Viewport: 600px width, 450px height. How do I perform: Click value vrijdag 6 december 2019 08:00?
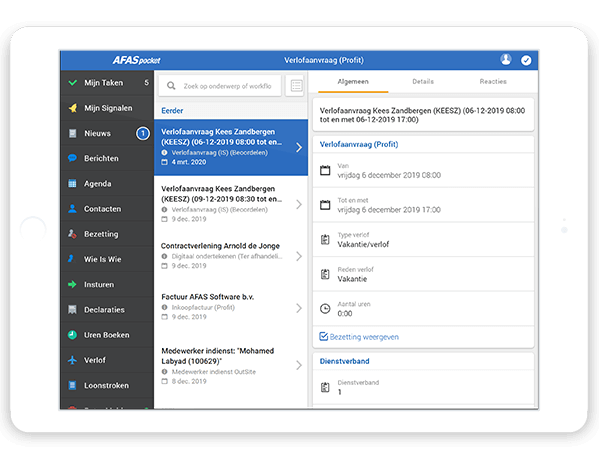[x=389, y=175]
